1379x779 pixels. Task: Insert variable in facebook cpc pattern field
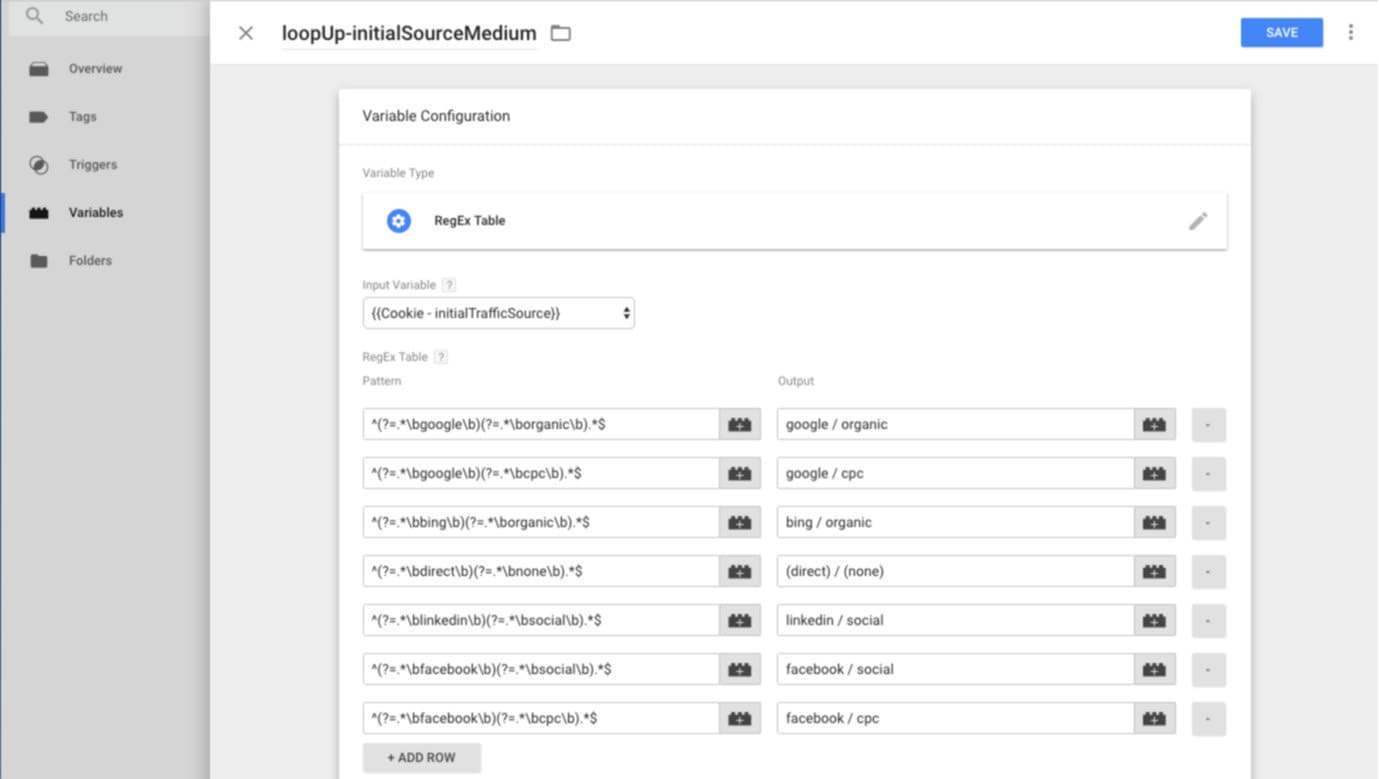click(740, 718)
